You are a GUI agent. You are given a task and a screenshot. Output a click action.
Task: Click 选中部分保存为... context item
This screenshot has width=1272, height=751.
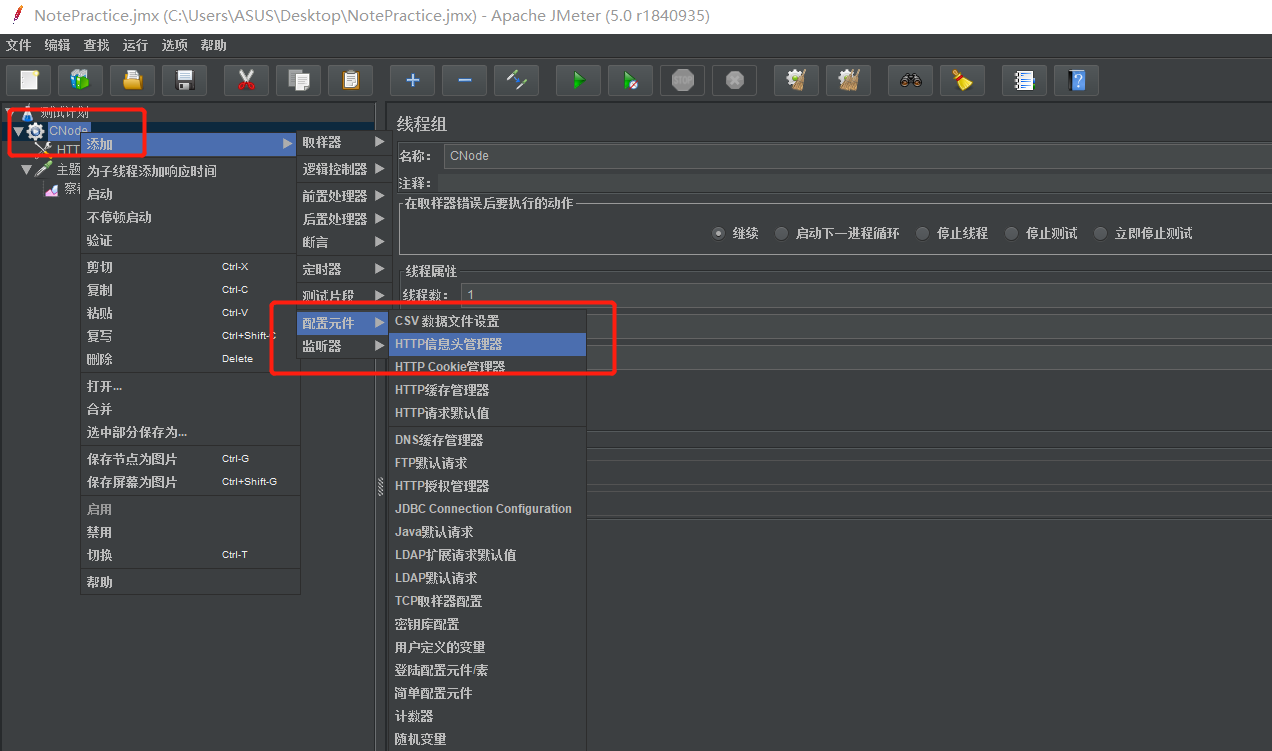pos(190,432)
